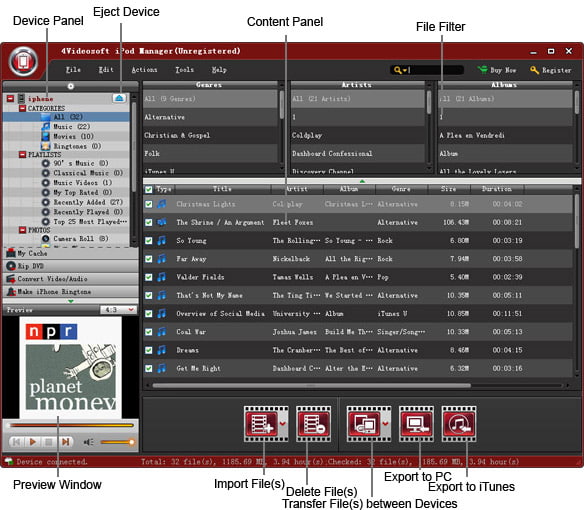Click green arrow below Make iPhone Ringtone
This screenshot has height=510, width=584.
[x=71, y=301]
